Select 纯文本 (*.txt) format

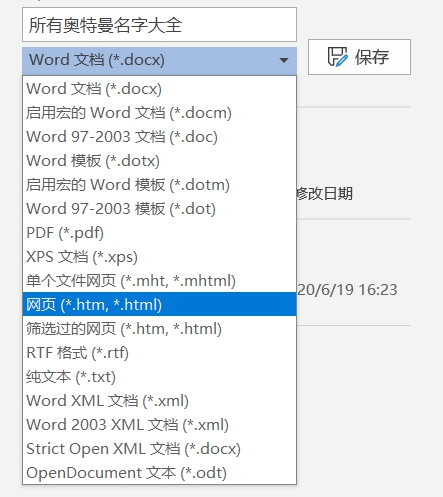(x=159, y=377)
